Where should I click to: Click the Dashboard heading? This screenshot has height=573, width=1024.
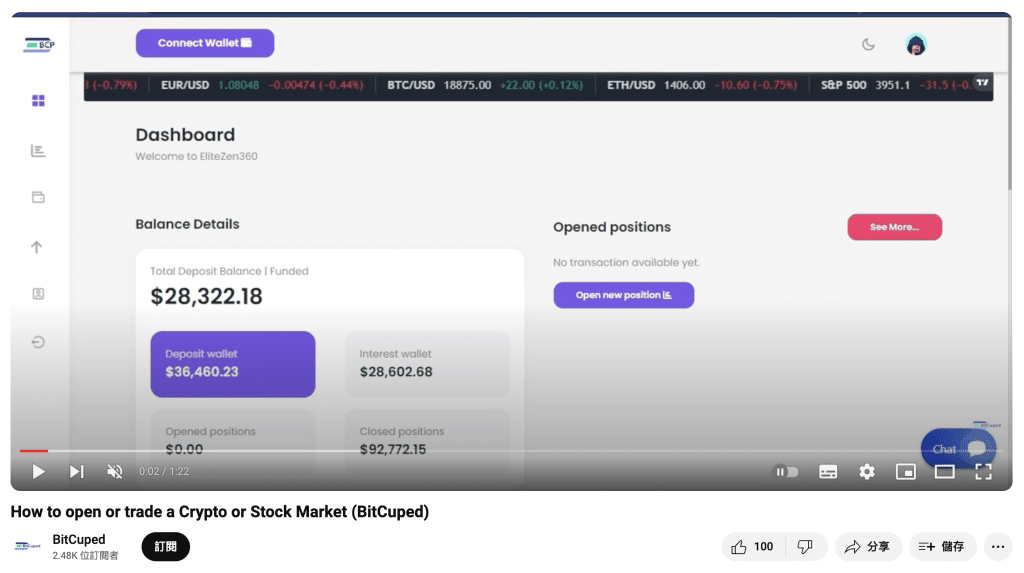(x=185, y=135)
